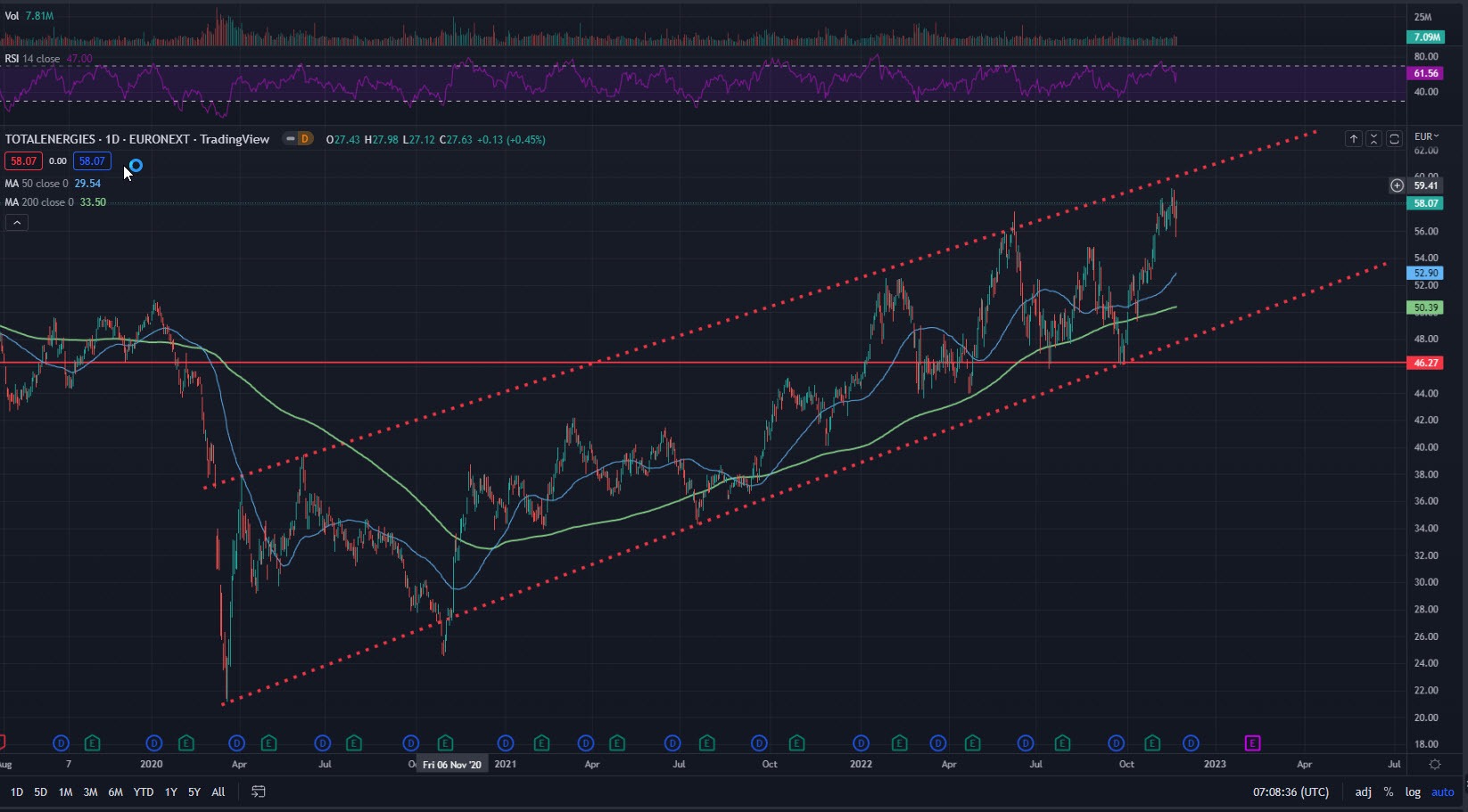Click the dividend D marker above the 2021 label

click(x=506, y=742)
